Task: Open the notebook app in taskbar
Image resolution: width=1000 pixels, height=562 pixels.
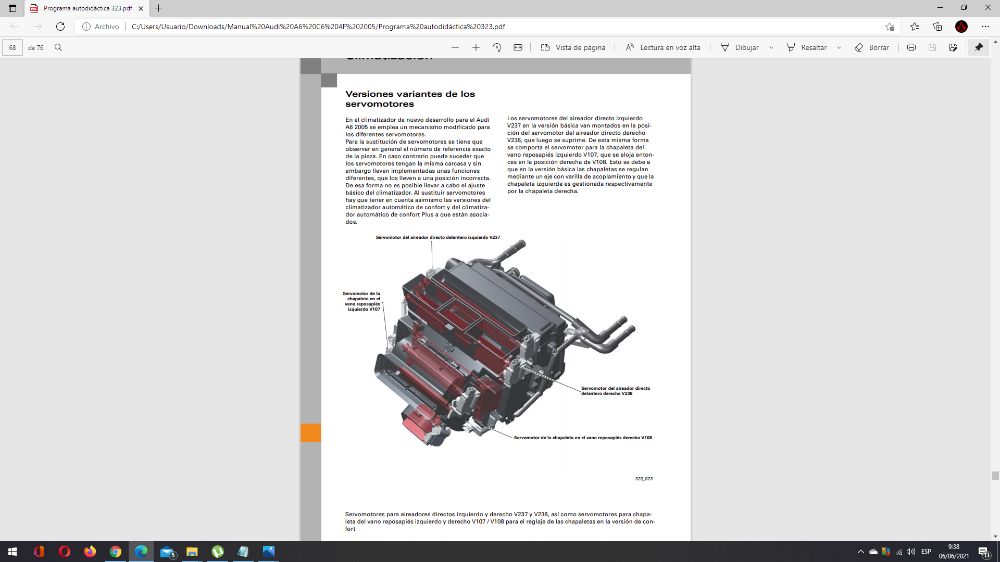Action: pyautogui.click(x=243, y=551)
